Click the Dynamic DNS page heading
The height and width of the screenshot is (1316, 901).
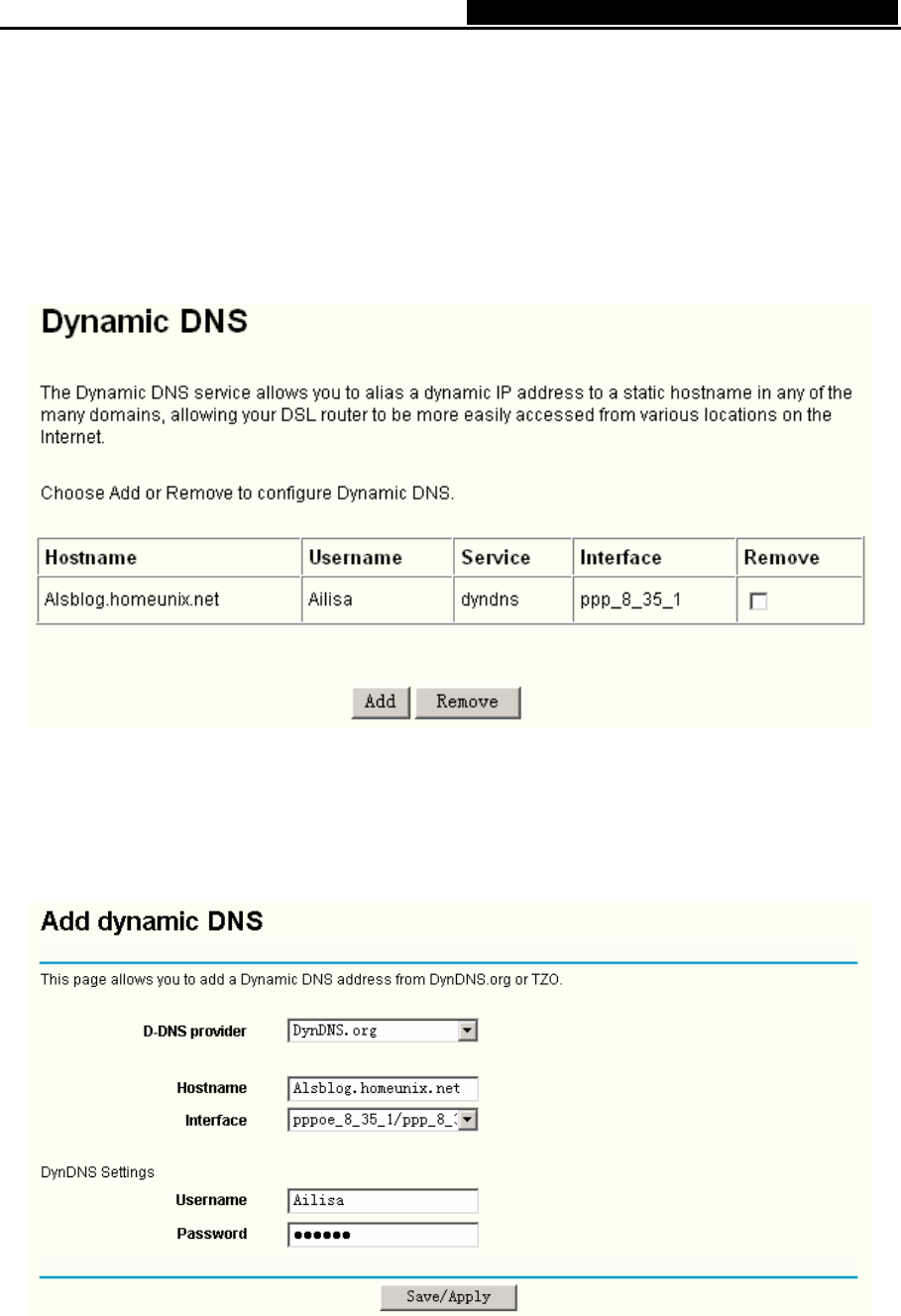point(145,323)
